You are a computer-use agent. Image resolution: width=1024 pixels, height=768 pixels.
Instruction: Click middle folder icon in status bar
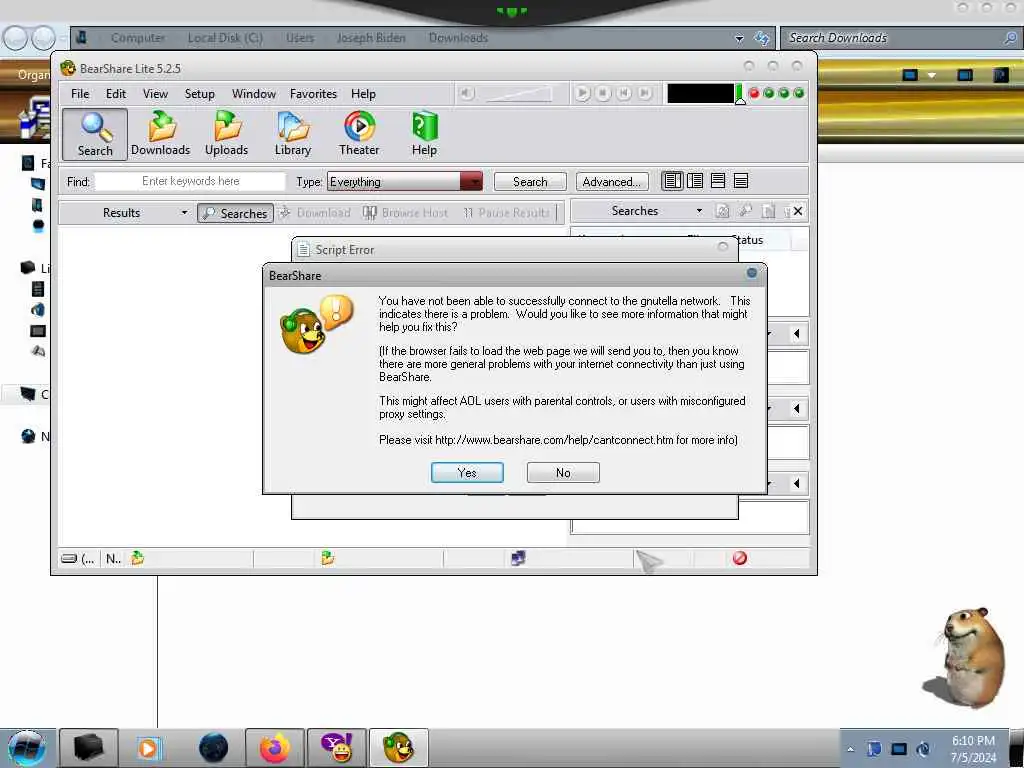pos(328,558)
